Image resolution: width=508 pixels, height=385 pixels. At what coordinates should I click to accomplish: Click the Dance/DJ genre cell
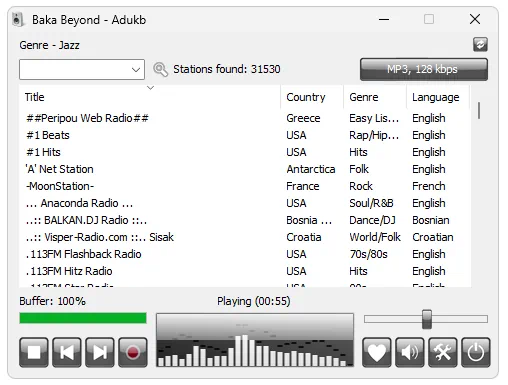[x=372, y=220]
